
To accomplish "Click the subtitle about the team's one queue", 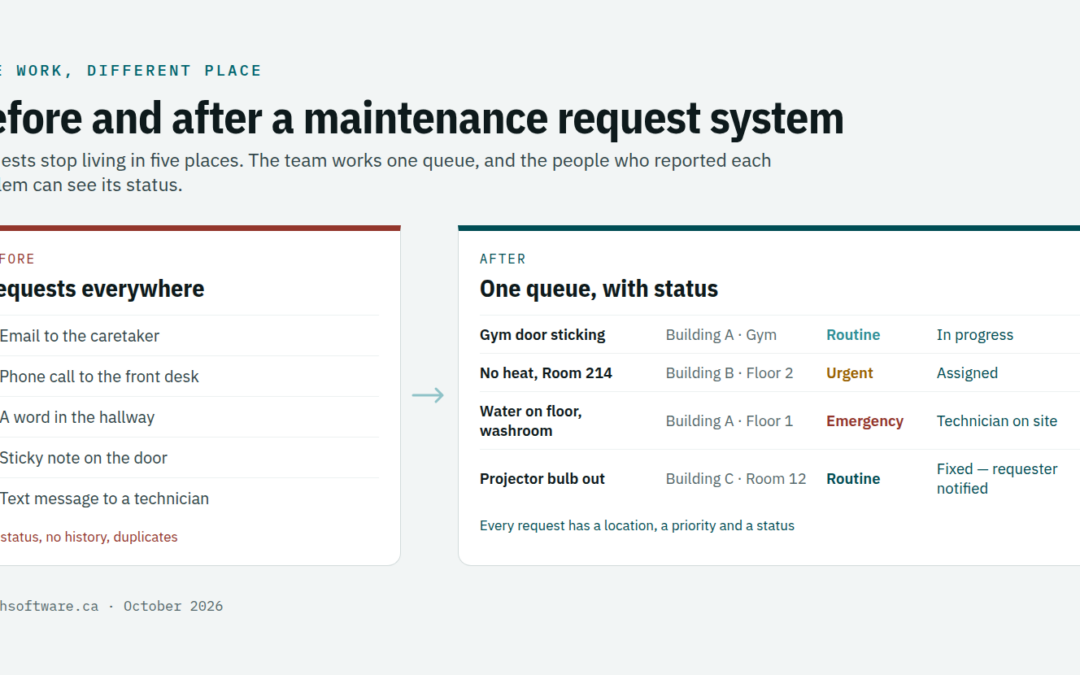I will (385, 172).
